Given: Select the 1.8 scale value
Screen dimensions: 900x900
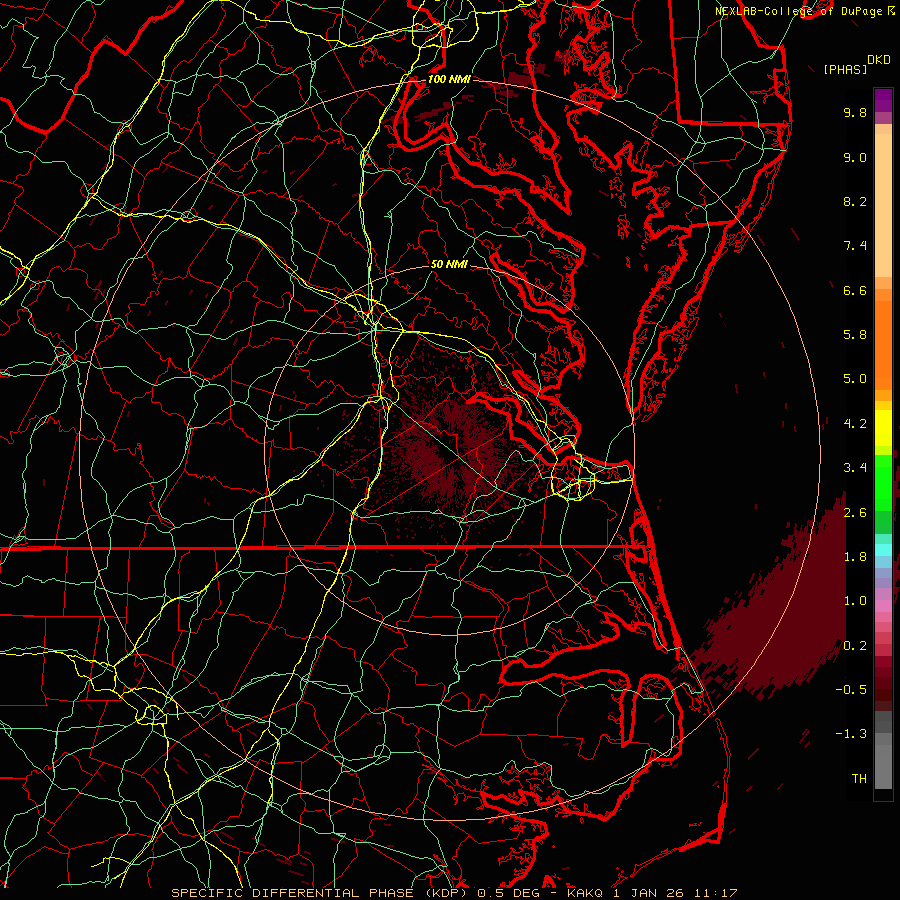Looking at the screenshot, I should pos(855,557).
